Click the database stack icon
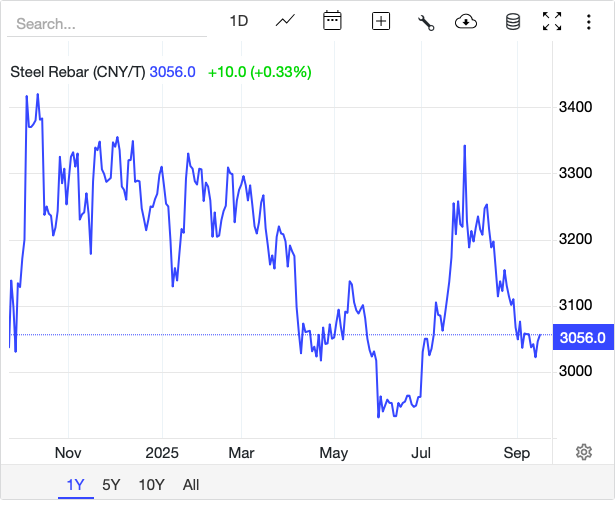Viewport: 615px width, 523px height. pyautogui.click(x=512, y=21)
